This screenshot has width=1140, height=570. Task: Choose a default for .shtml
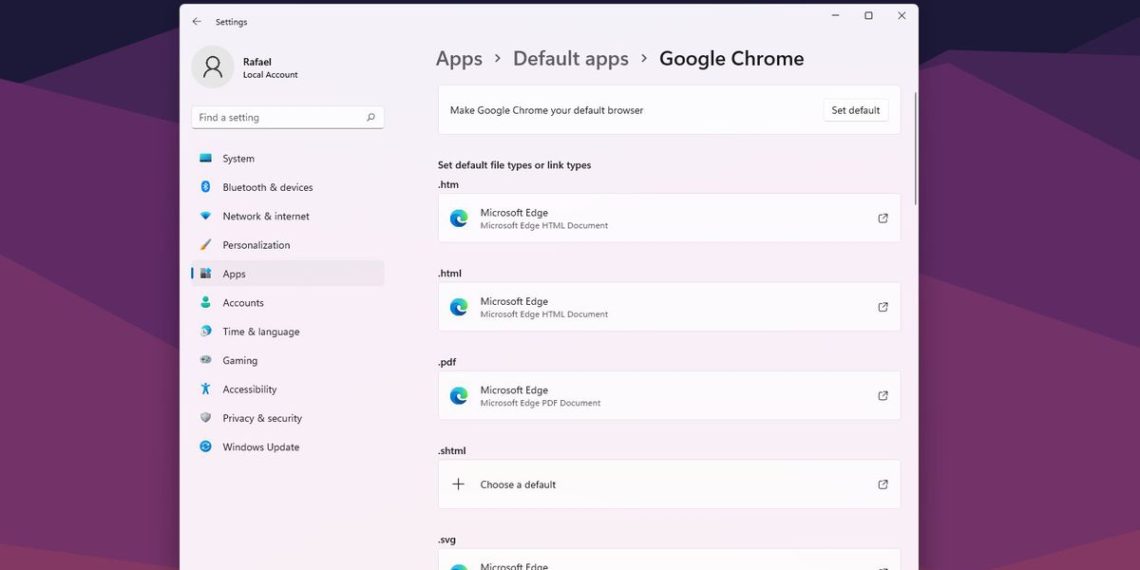669,484
